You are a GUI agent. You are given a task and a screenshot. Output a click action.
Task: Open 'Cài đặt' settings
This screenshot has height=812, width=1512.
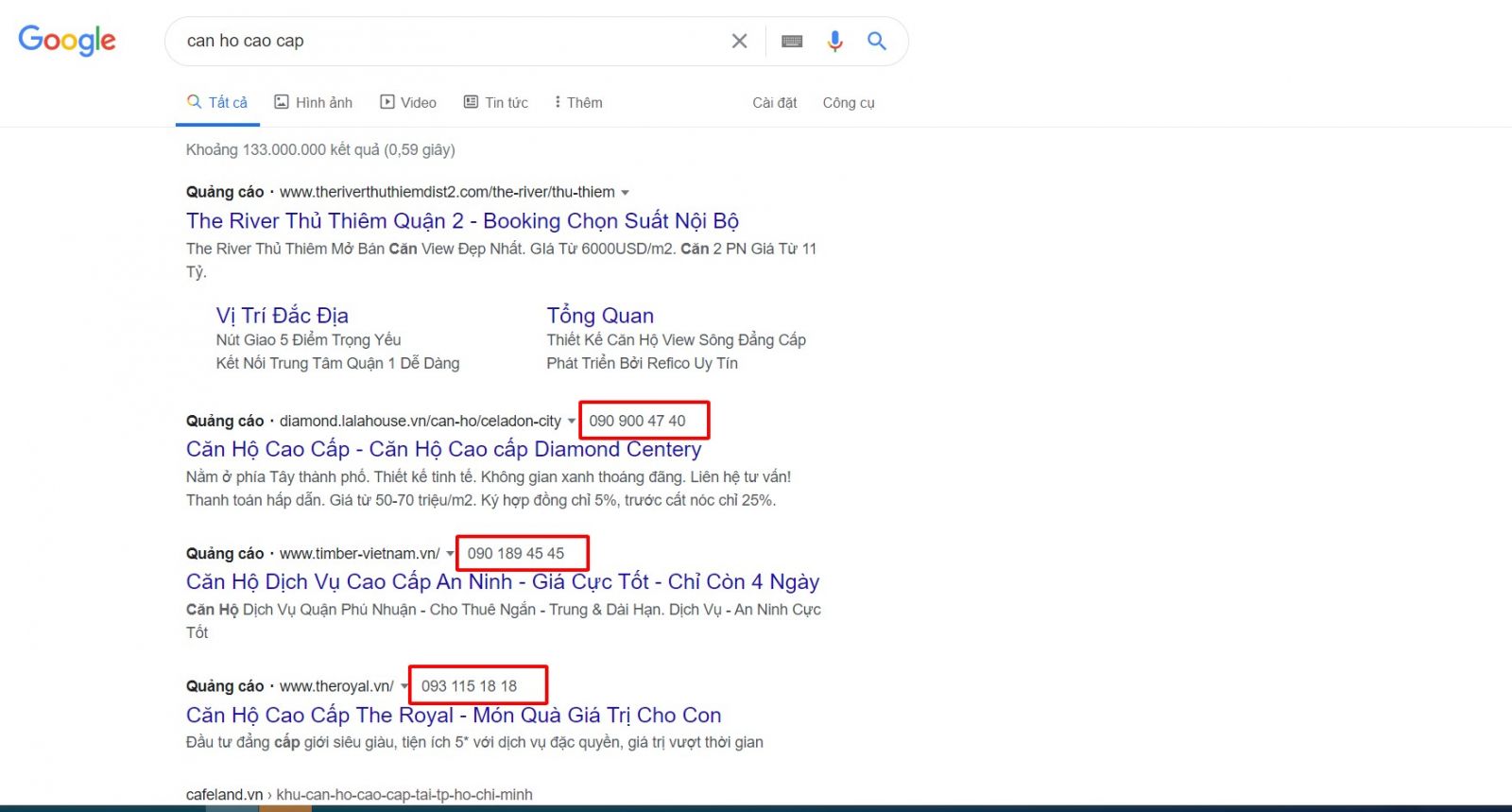tap(775, 102)
